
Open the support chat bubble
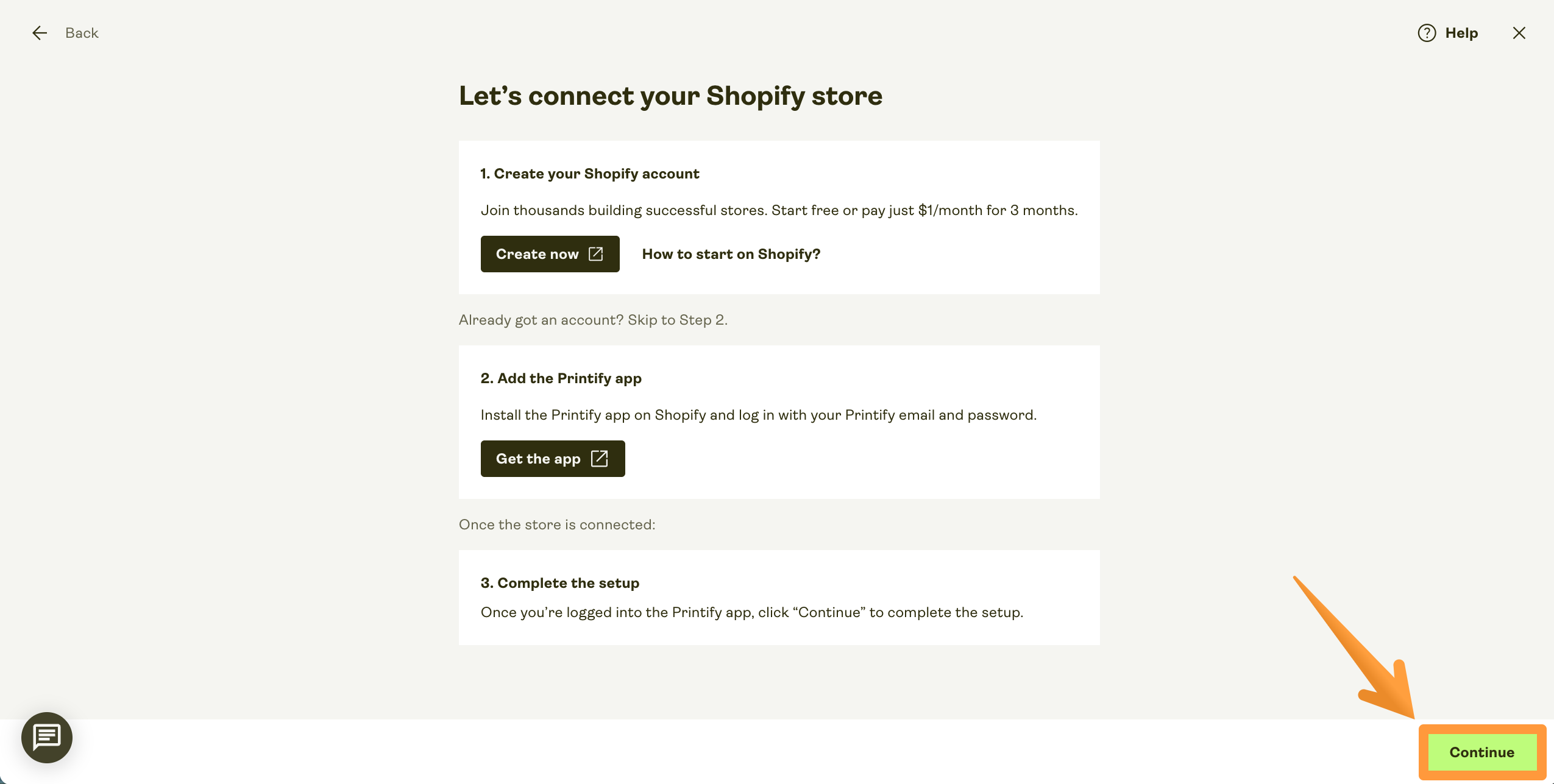(x=47, y=738)
